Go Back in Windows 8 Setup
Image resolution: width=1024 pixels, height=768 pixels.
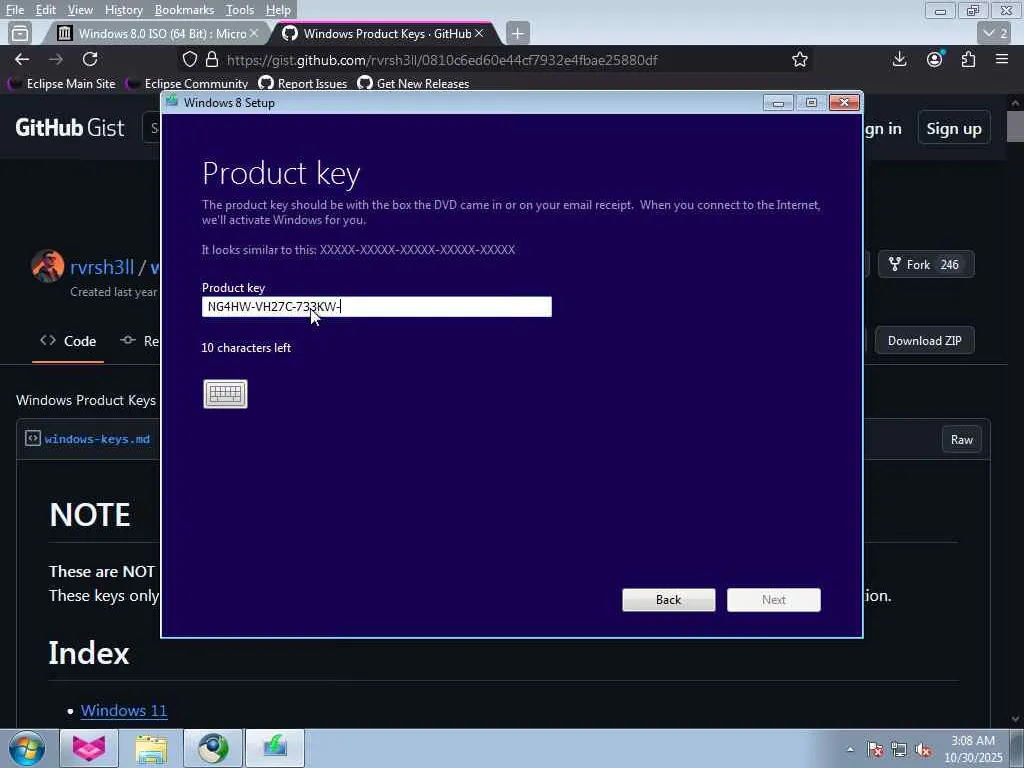[669, 600]
